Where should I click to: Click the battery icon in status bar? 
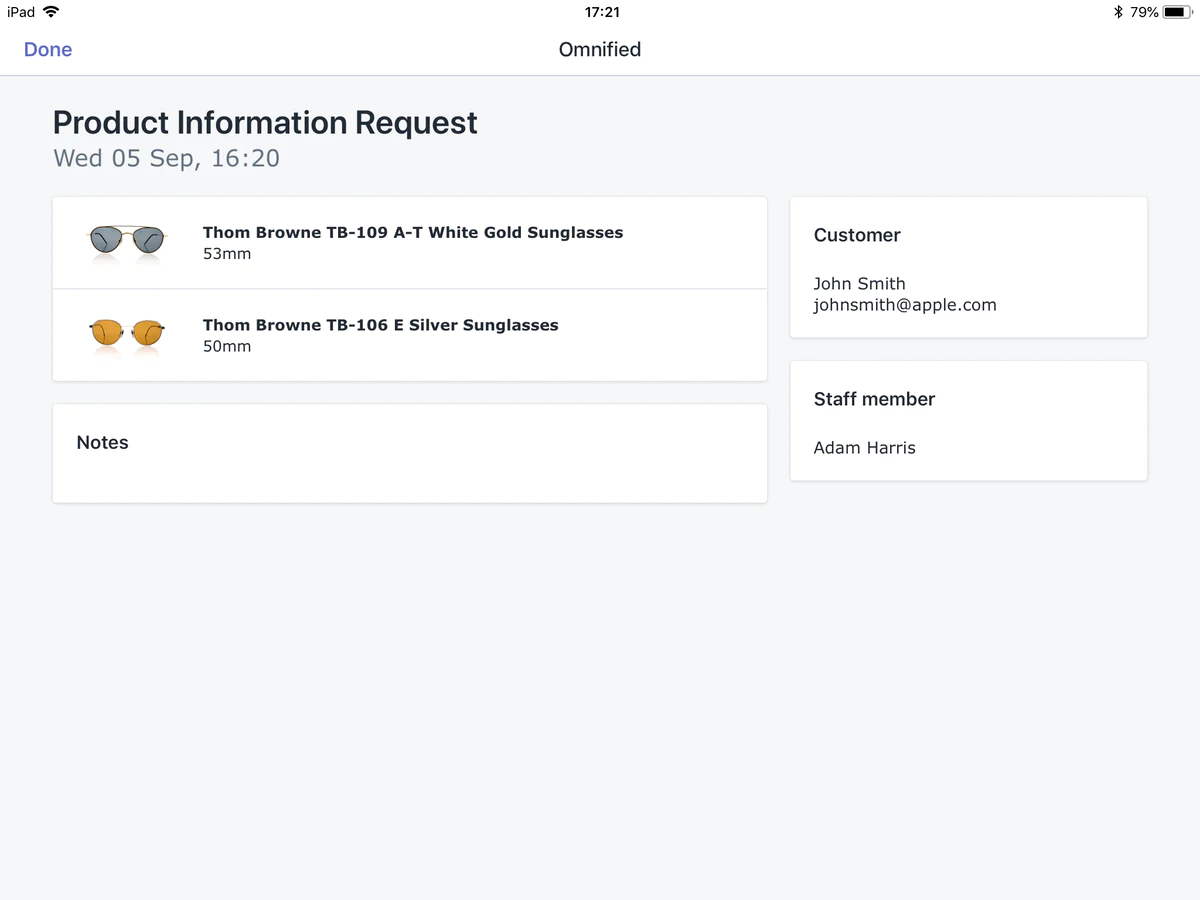(1176, 12)
